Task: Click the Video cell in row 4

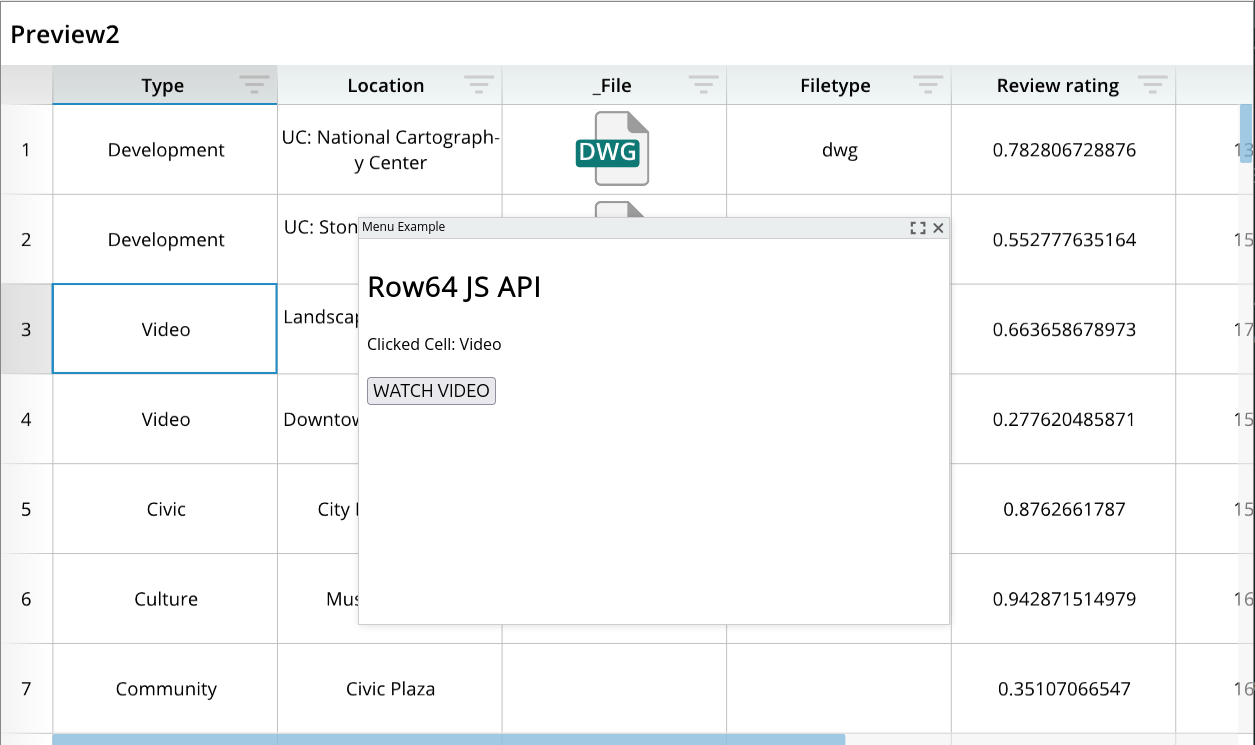Action: click(165, 419)
